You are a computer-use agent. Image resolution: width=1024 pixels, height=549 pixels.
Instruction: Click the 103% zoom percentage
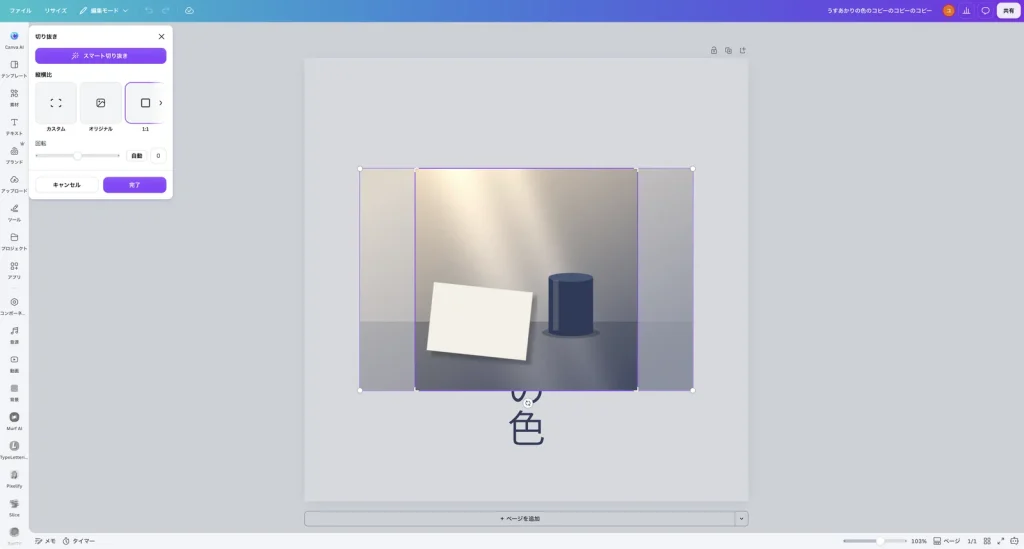[x=919, y=541]
